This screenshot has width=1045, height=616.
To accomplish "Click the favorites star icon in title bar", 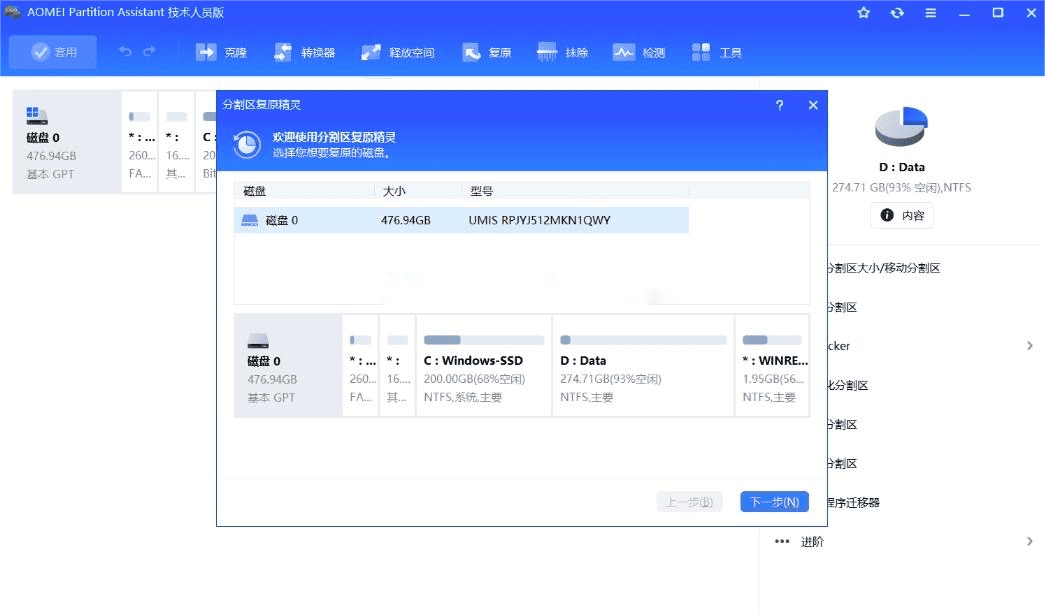I will pyautogui.click(x=864, y=13).
